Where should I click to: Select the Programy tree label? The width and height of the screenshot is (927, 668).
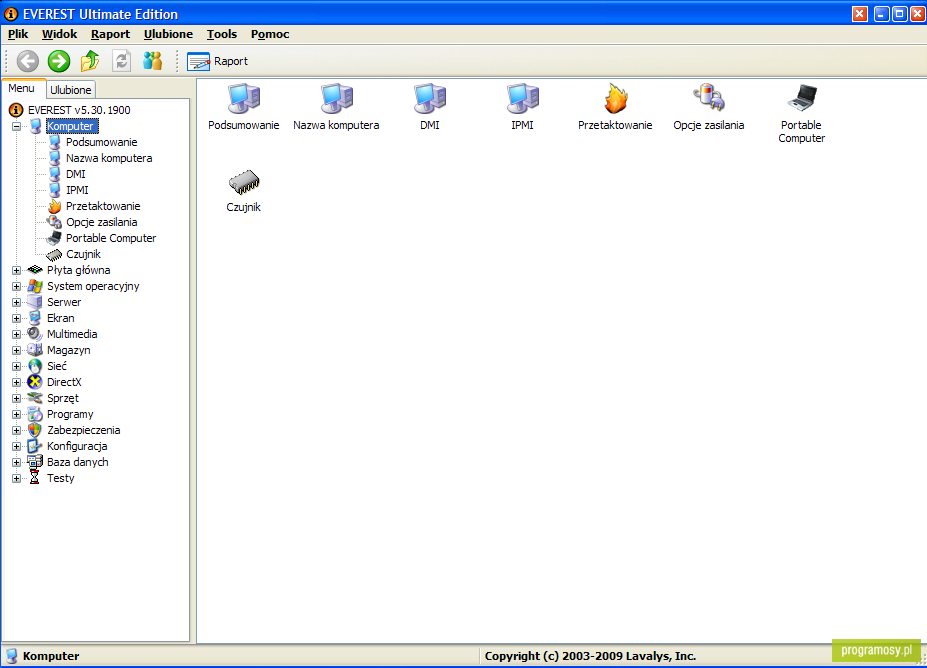[x=70, y=414]
